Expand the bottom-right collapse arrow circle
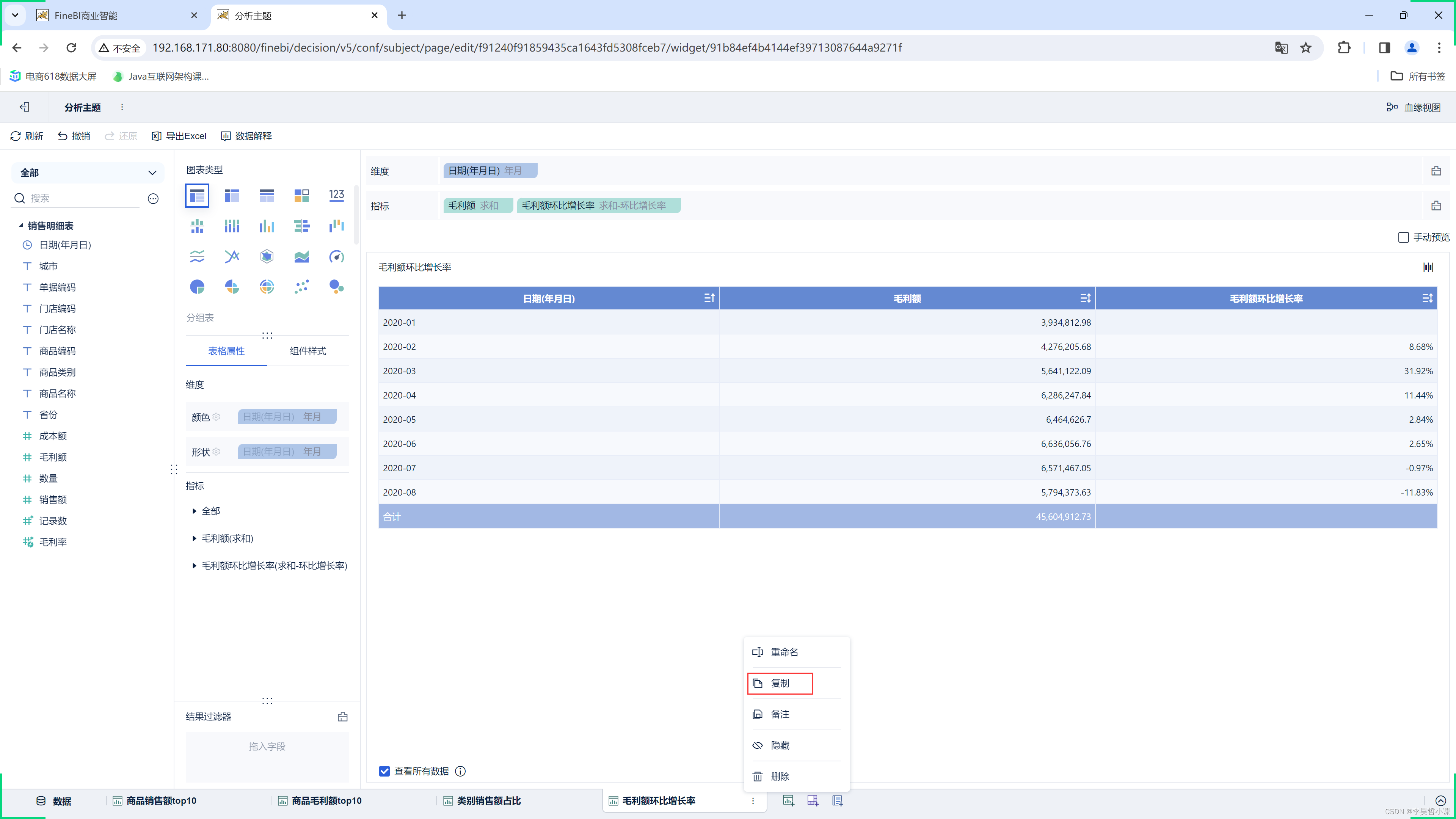The image size is (1456, 819). click(1441, 800)
